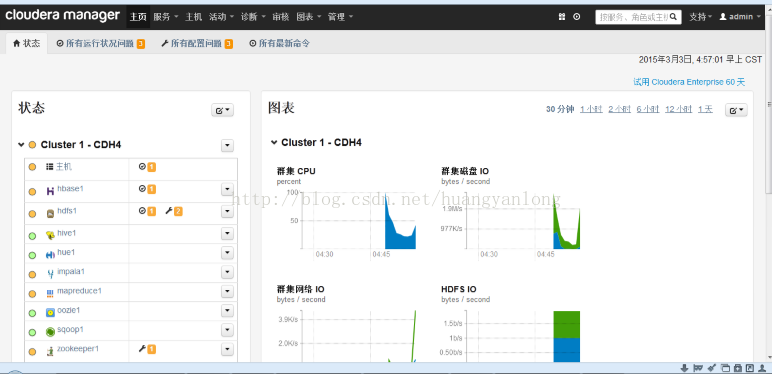Screen dimensions: 772x376
Task: Open zookeeper1 configuration wrench badge
Action: click(147, 349)
